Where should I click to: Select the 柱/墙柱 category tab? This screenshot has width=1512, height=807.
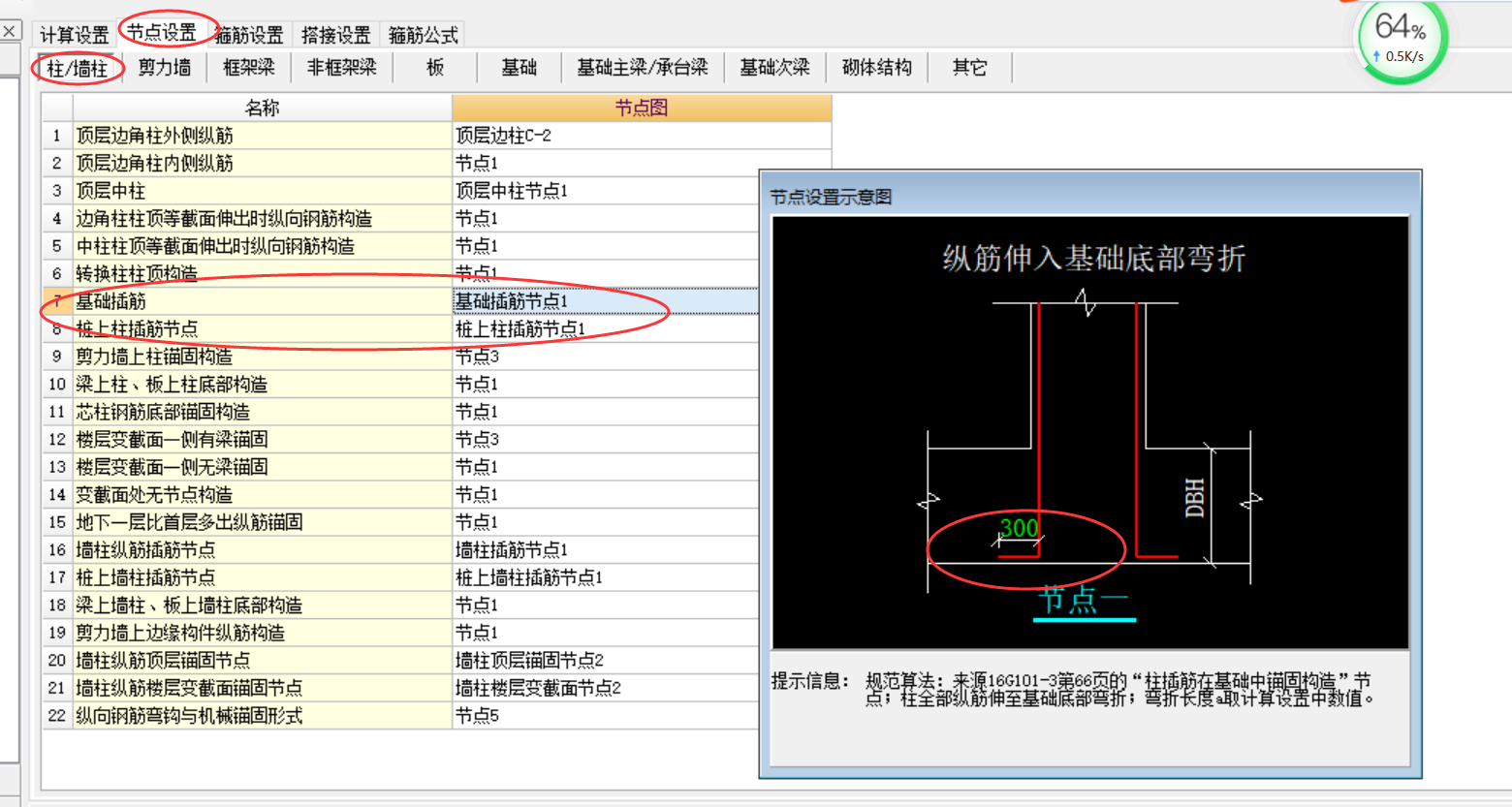pyautogui.click(x=77, y=68)
